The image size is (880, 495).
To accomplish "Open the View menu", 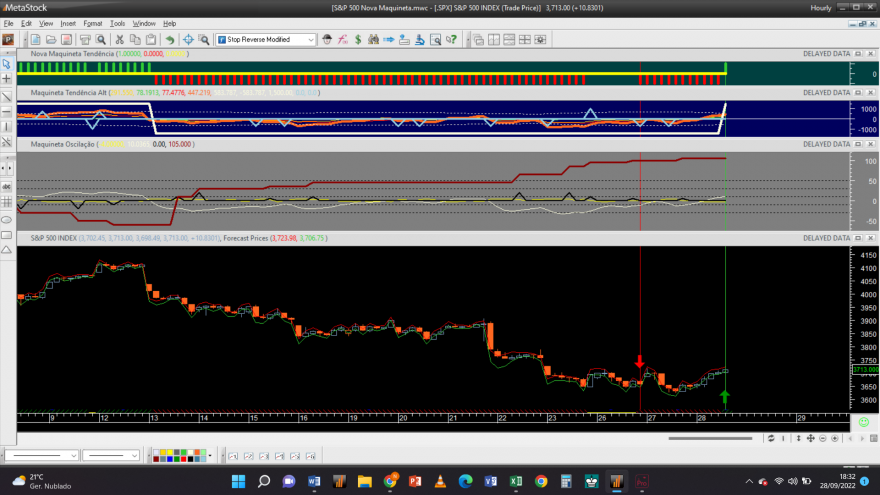I will [46, 24].
